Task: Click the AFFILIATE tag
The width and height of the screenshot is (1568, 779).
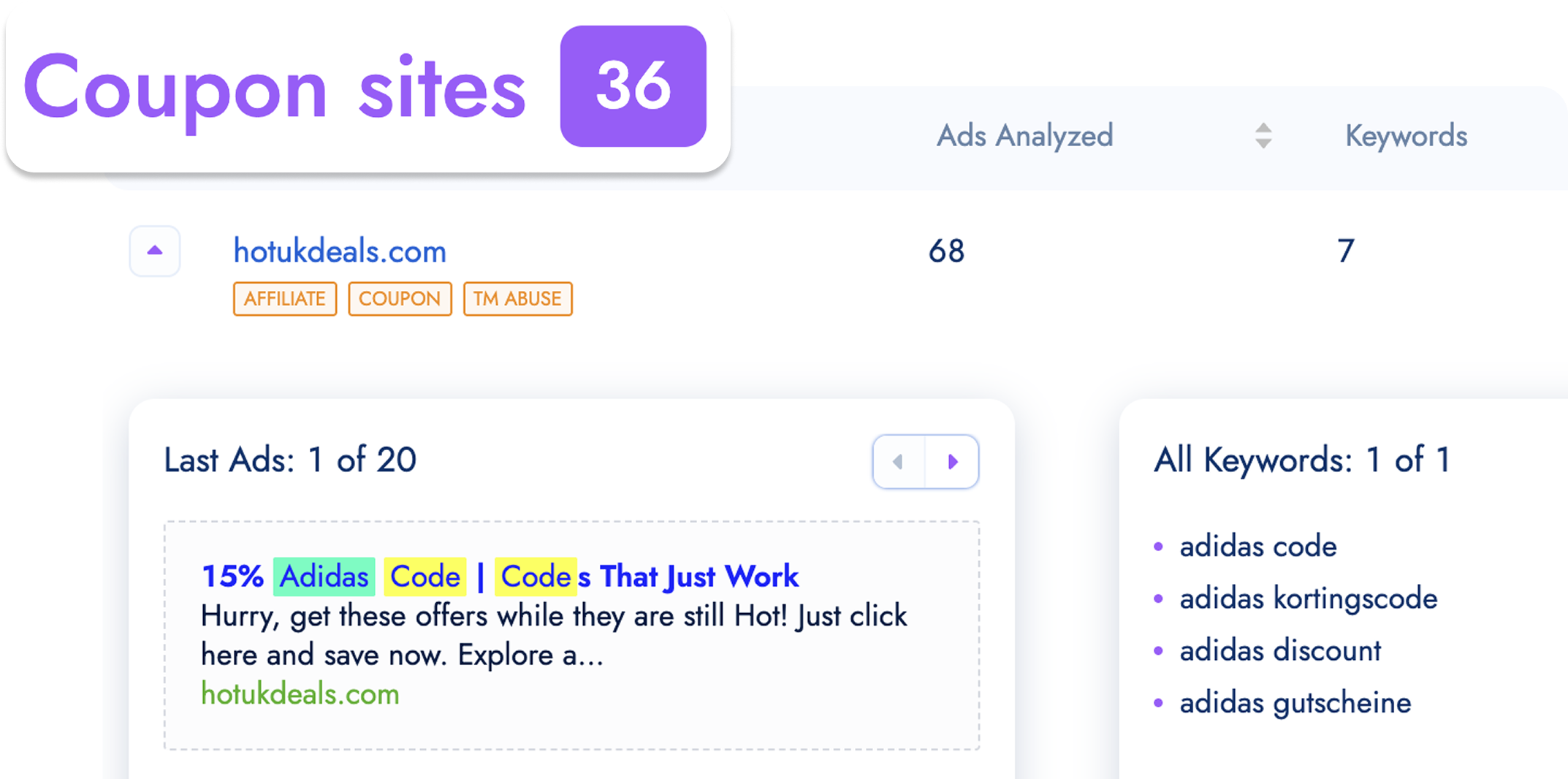Action: (285, 299)
